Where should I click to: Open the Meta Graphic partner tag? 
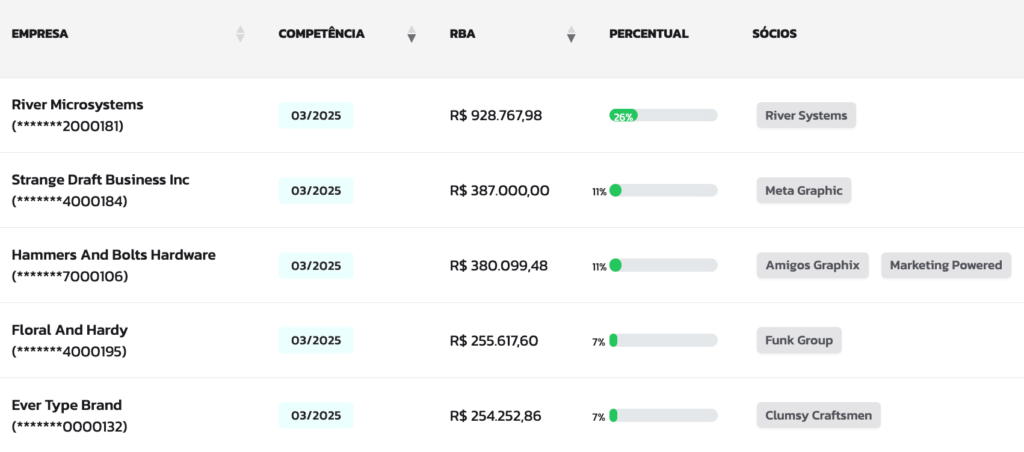tap(804, 191)
